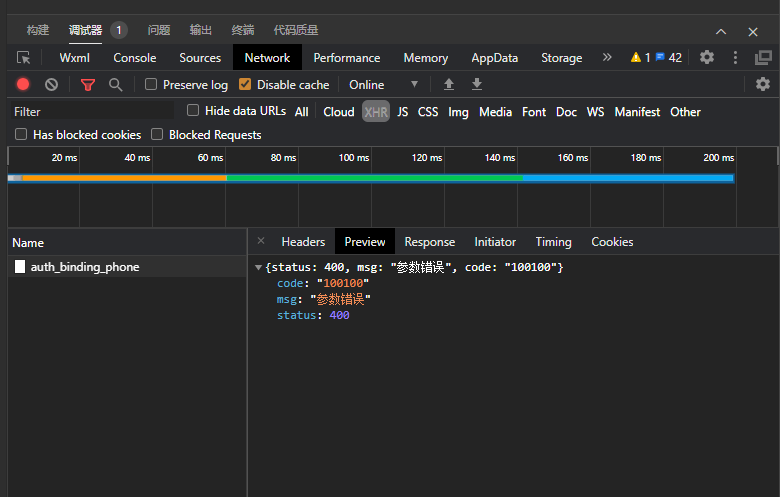Image resolution: width=780 pixels, height=497 pixels.
Task: Switch to 终端 tab
Action: 243,30
